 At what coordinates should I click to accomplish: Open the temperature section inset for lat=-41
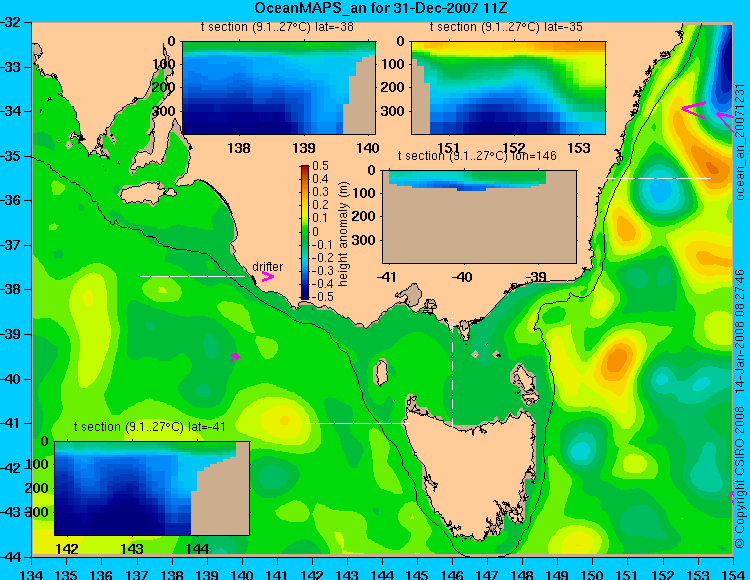[x=152, y=488]
